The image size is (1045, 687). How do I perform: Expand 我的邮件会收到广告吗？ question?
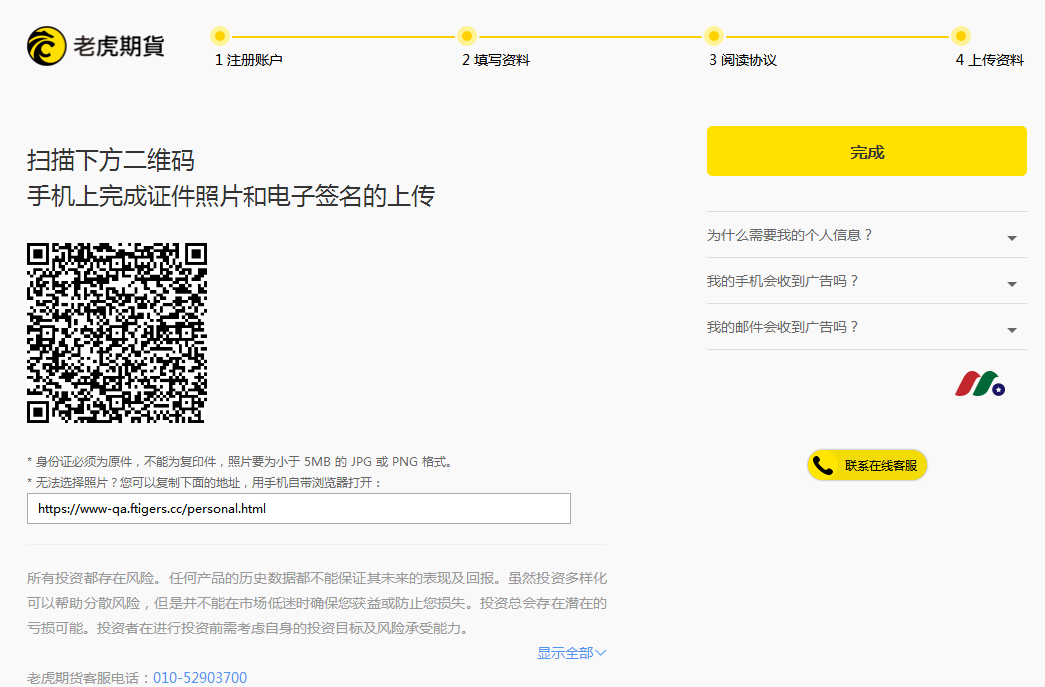pos(866,327)
